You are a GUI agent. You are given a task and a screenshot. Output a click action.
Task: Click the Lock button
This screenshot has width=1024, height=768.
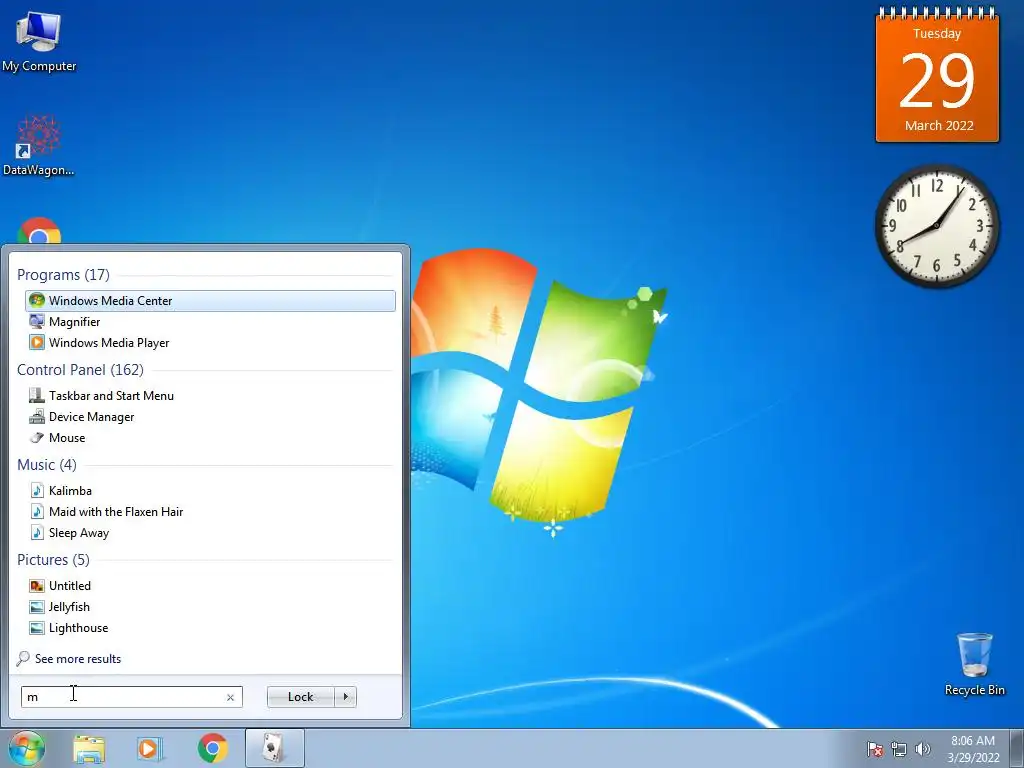point(300,697)
